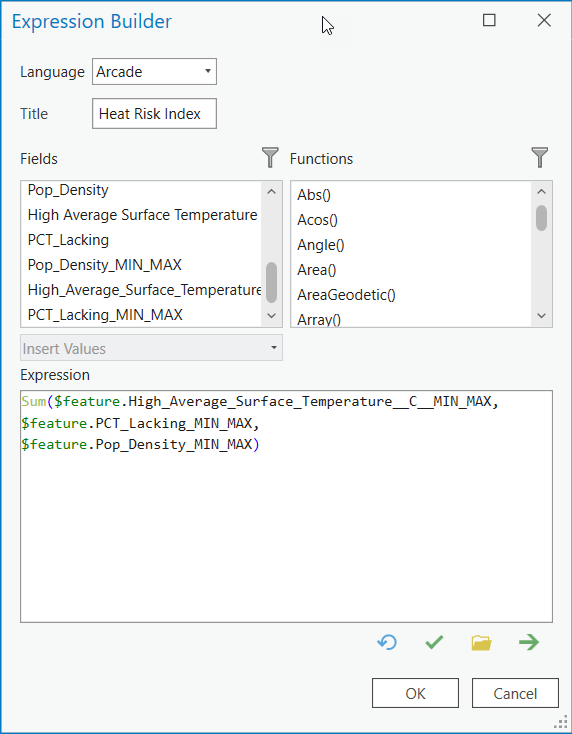The width and height of the screenshot is (572, 734).
Task: Close the Expression Builder window
Action: 544,20
